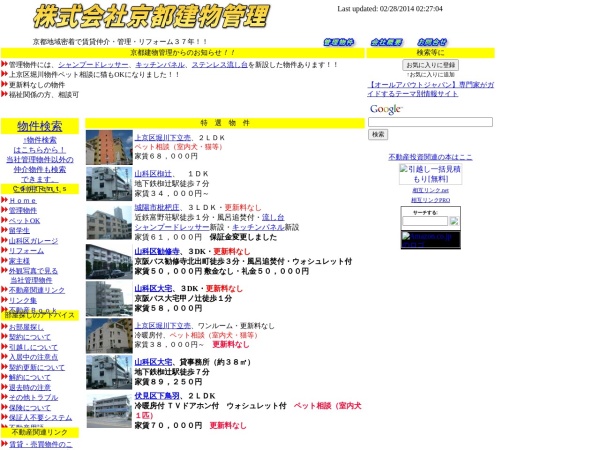Click the キッチンパネル link in the news
Viewport: 600px width, 450px height.
(x=160, y=65)
